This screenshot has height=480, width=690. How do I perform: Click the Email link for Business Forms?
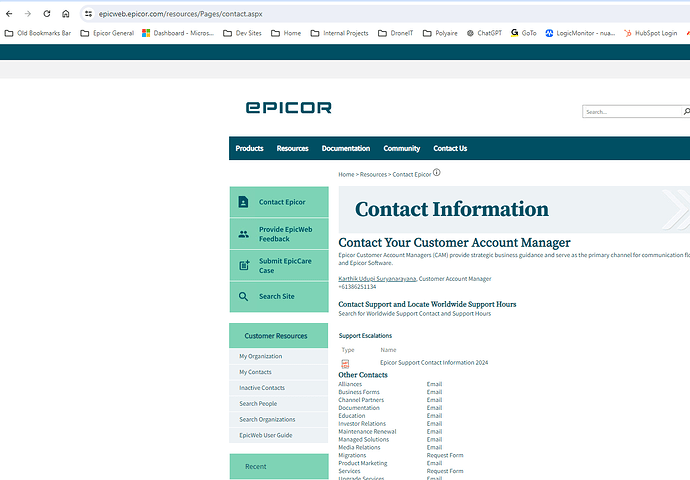tap(434, 392)
